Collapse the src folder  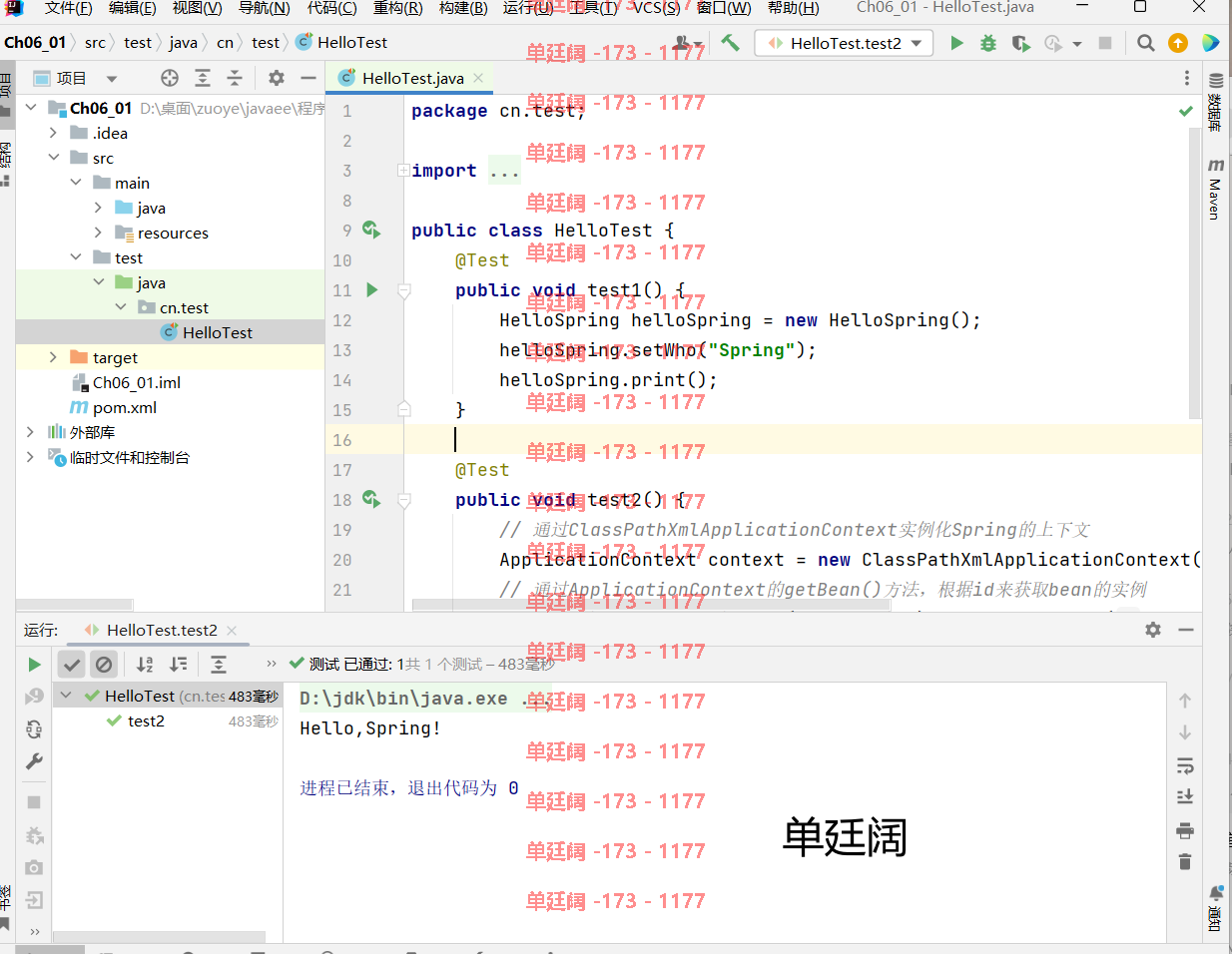click(53, 158)
